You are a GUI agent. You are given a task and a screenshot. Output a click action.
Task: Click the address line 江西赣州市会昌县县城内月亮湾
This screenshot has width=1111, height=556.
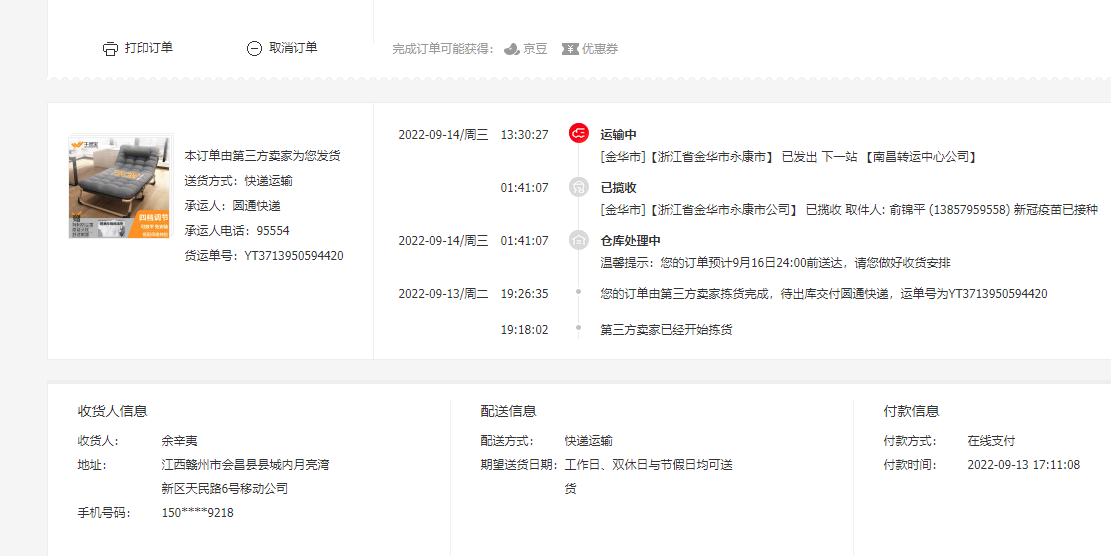tap(245, 465)
